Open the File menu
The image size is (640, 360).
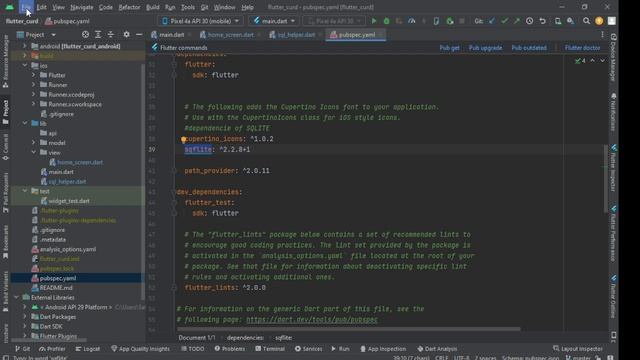click(26, 7)
